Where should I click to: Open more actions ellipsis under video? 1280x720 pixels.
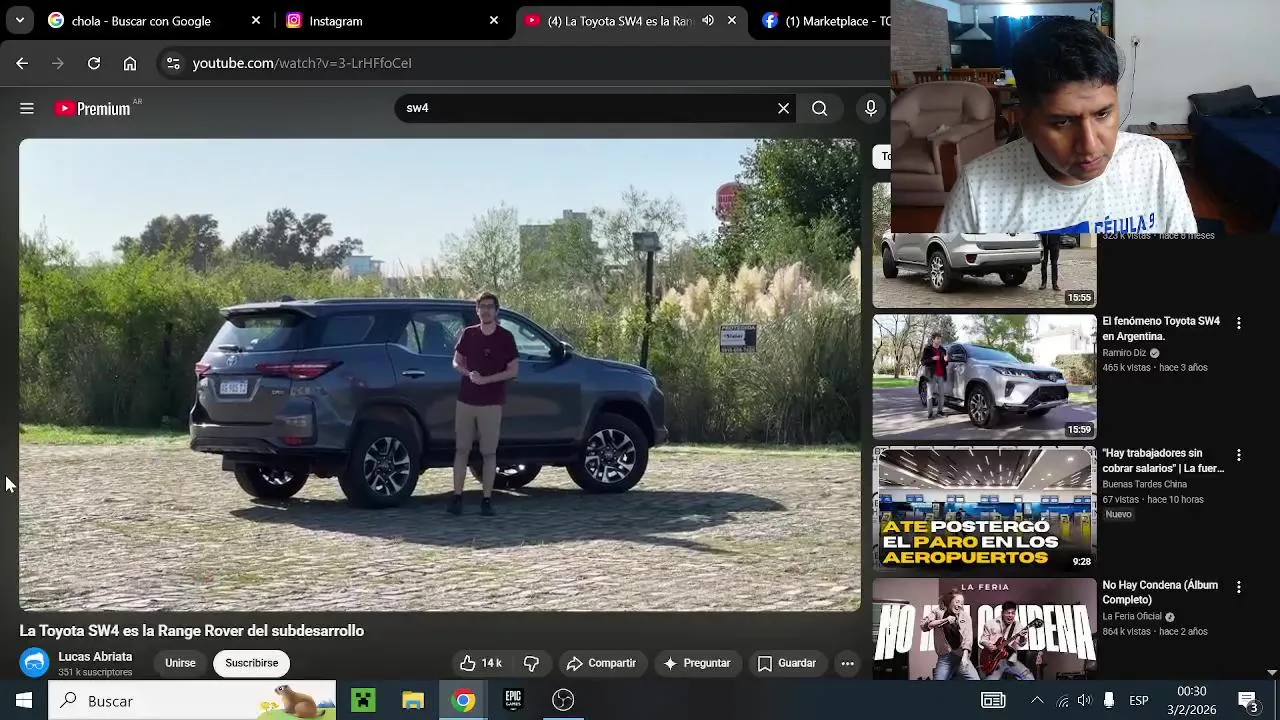coord(847,663)
